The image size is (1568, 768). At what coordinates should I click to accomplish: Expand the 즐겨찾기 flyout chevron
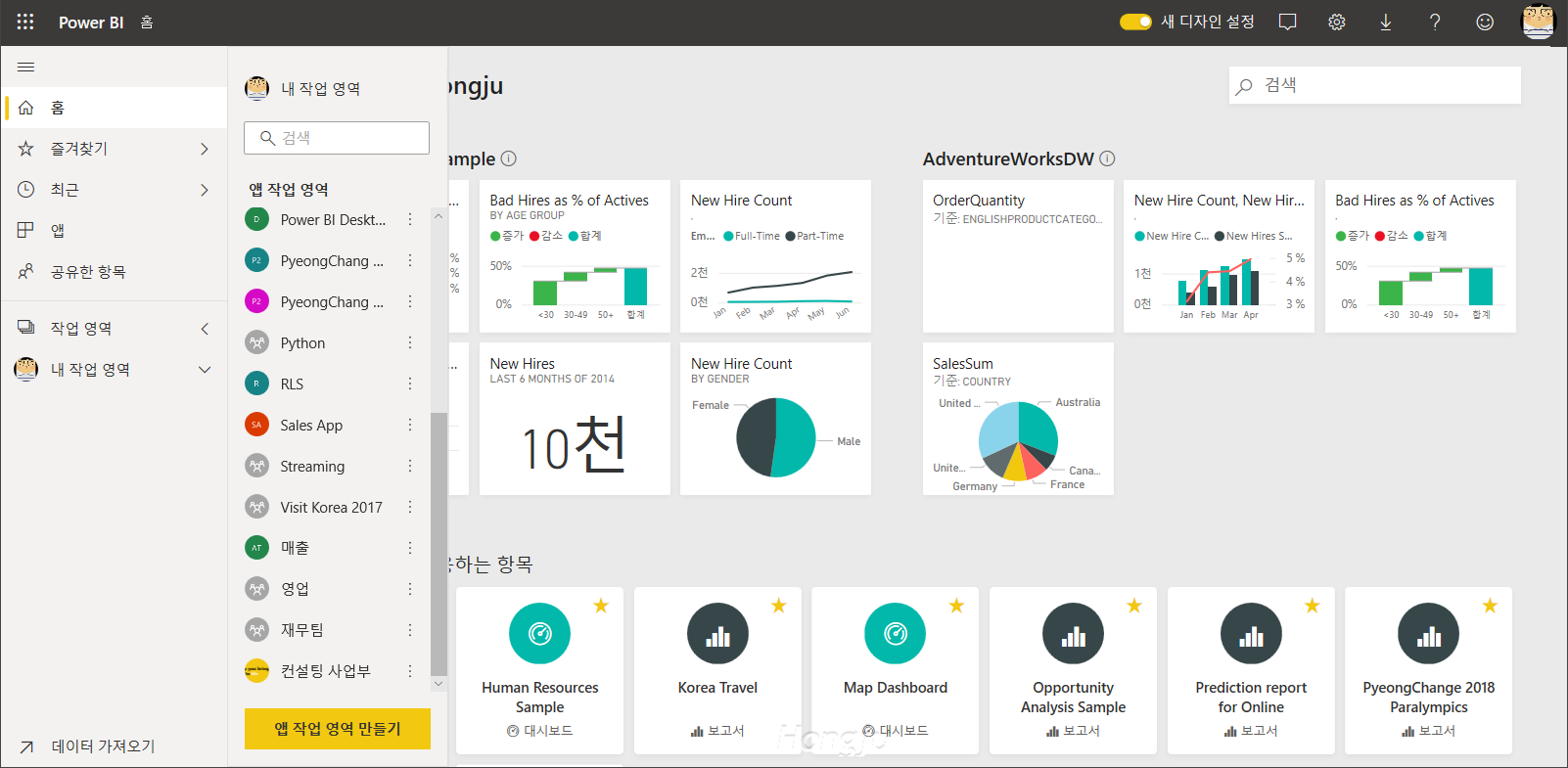click(x=205, y=149)
